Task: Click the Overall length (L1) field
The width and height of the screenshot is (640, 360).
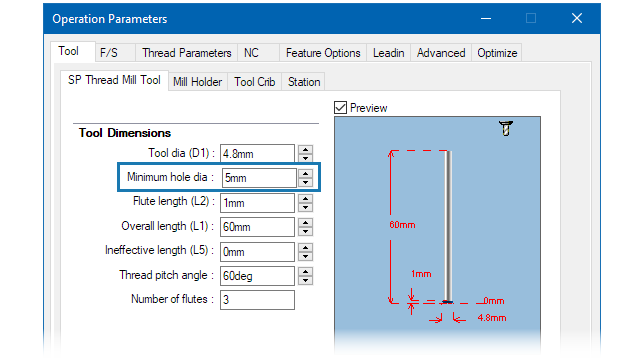Action: tap(257, 227)
